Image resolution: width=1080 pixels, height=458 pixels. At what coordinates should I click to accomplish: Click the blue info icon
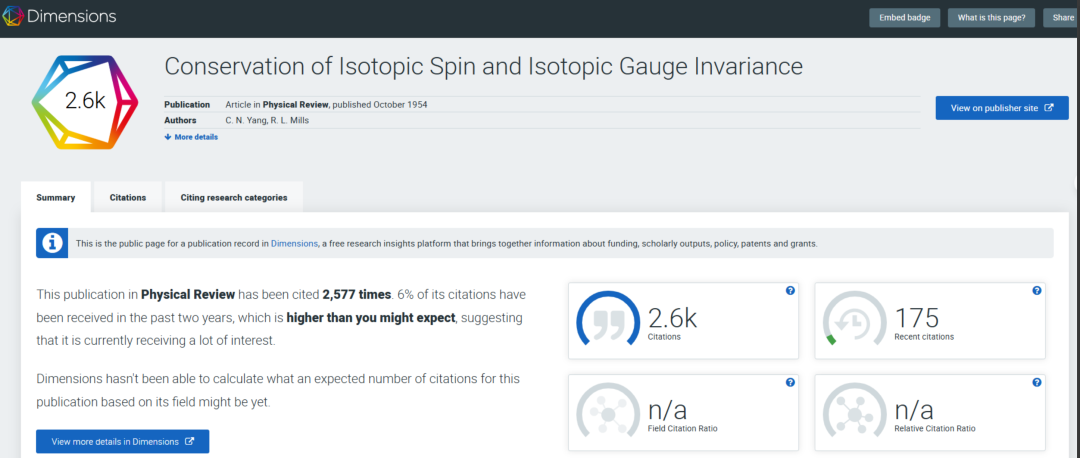[51, 243]
